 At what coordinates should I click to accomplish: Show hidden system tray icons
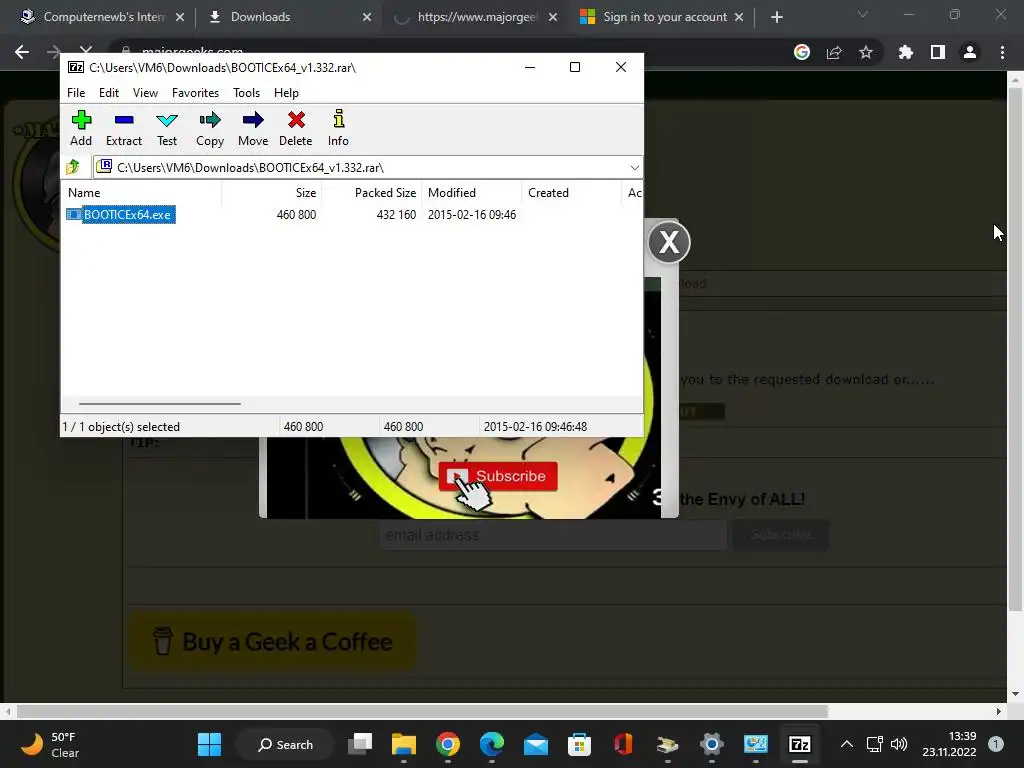[x=846, y=744]
